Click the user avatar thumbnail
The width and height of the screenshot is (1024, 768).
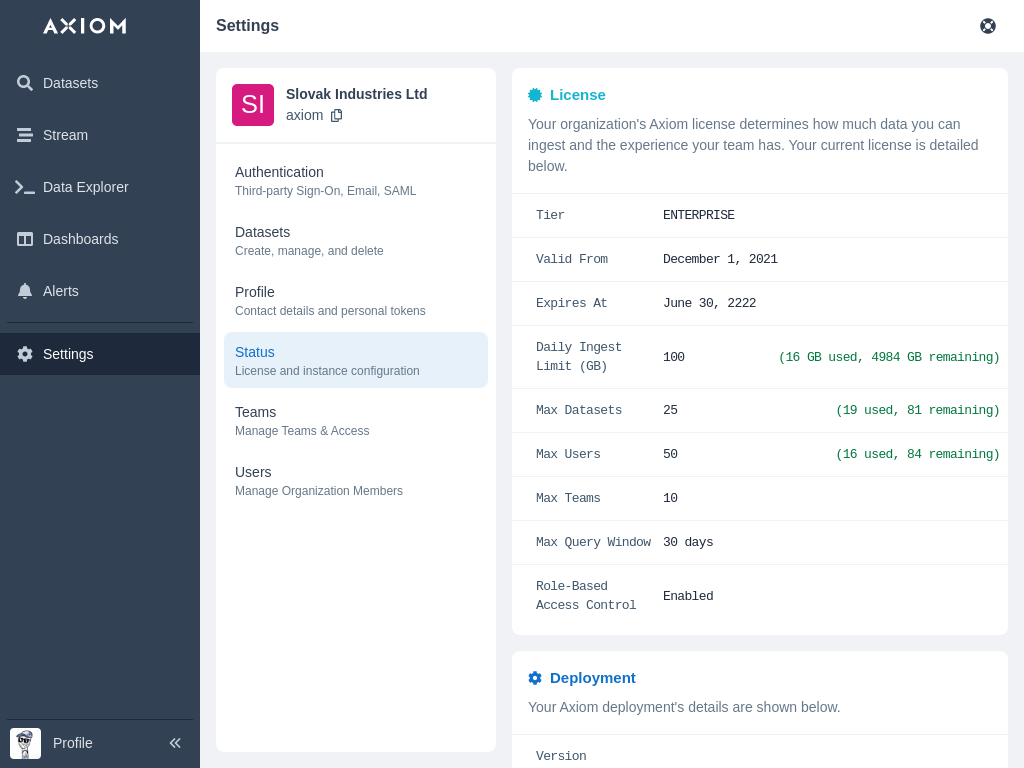(x=25, y=743)
